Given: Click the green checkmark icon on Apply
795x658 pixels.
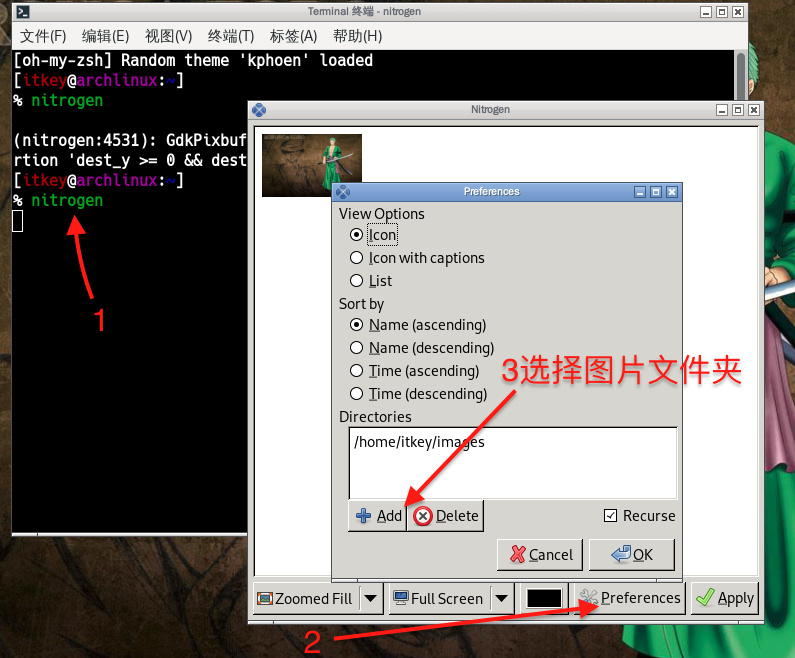Looking at the screenshot, I should [x=705, y=598].
